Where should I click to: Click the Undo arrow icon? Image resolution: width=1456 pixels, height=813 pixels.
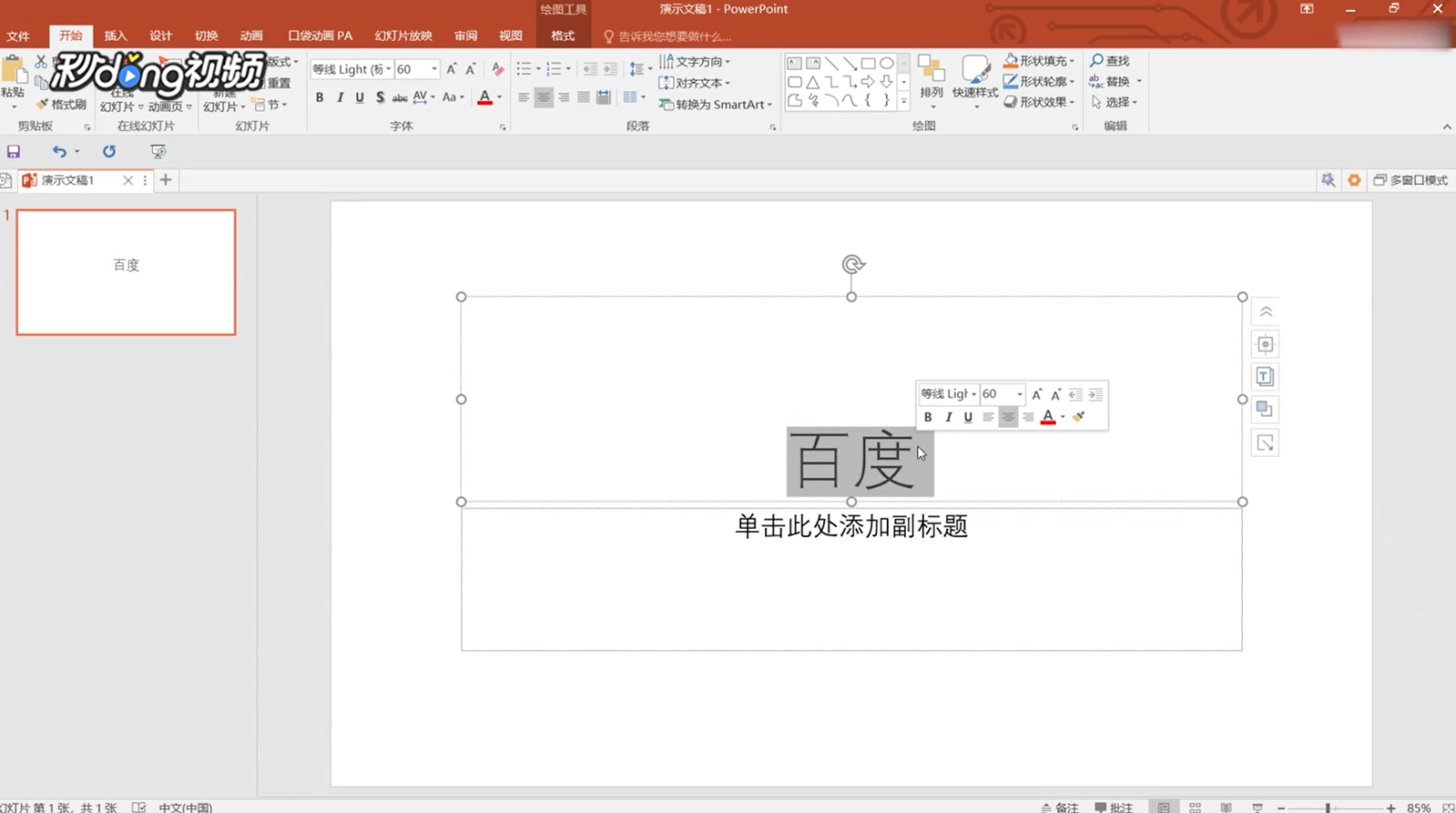(59, 151)
